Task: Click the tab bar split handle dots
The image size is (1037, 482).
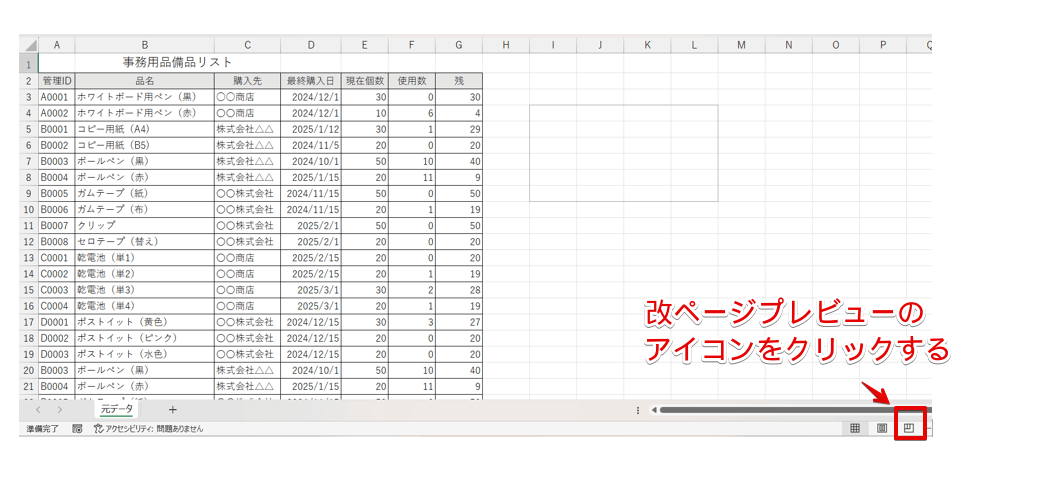Action: 638,410
